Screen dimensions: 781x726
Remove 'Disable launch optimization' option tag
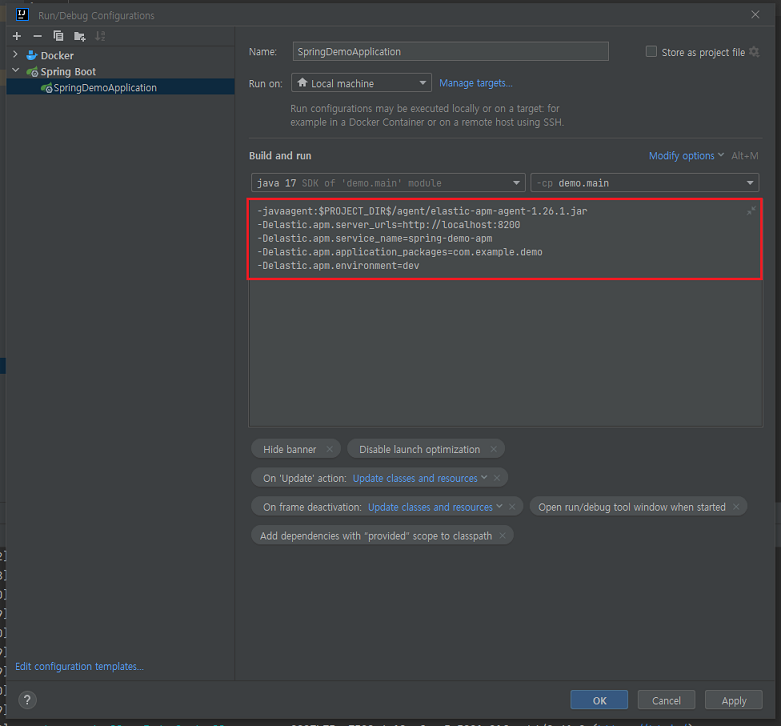pyautogui.click(x=494, y=450)
